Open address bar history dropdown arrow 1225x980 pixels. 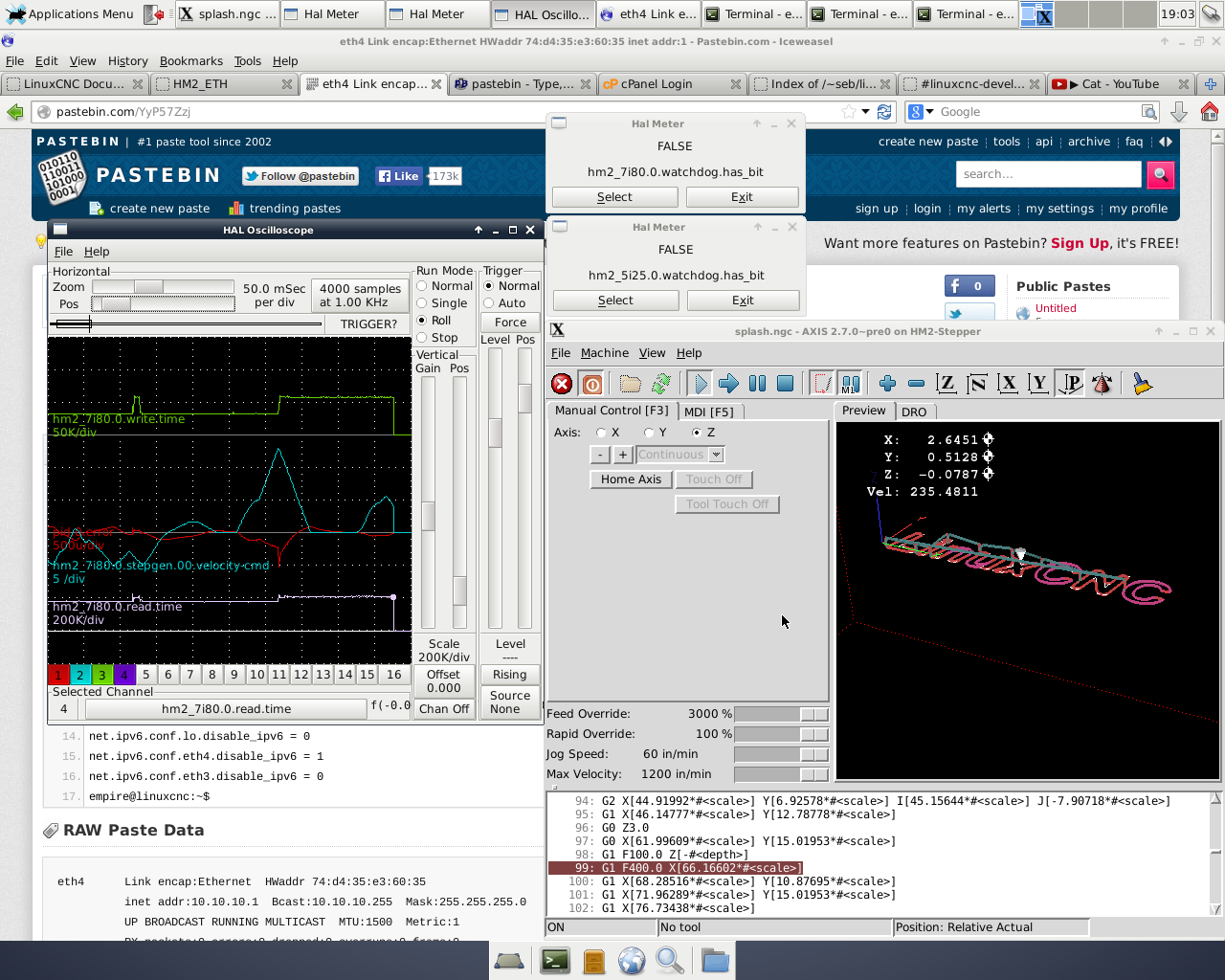(x=865, y=112)
